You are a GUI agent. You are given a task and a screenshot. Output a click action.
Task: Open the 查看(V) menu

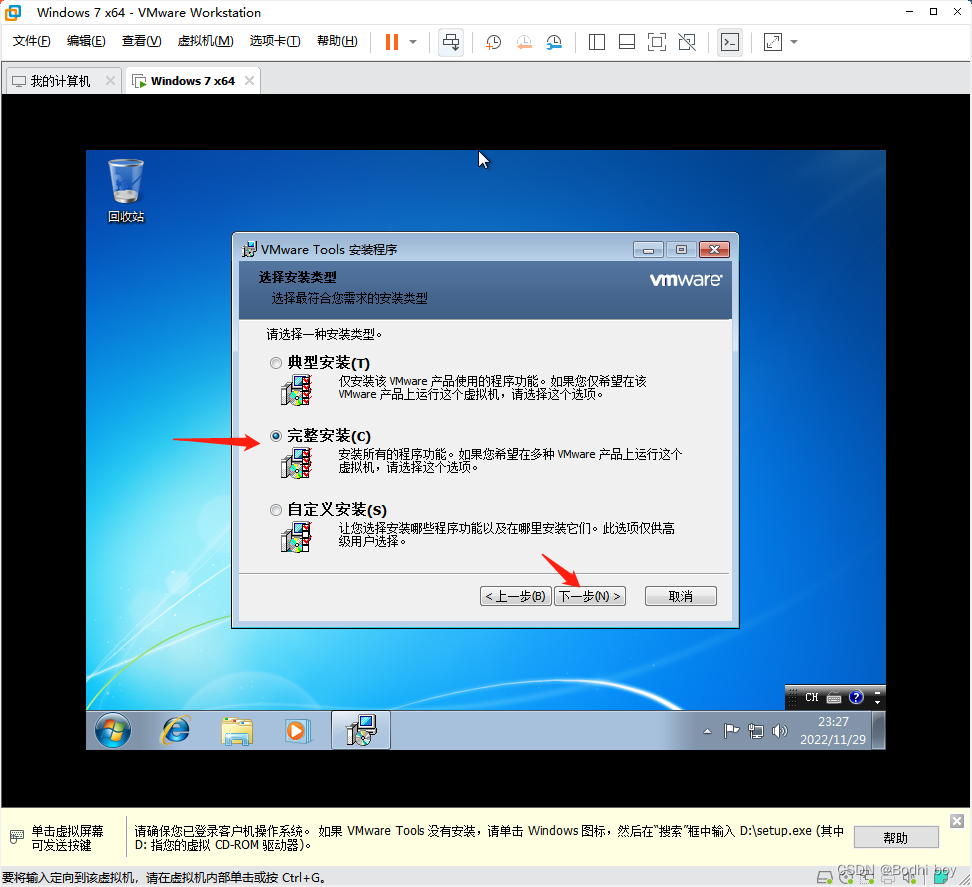141,41
